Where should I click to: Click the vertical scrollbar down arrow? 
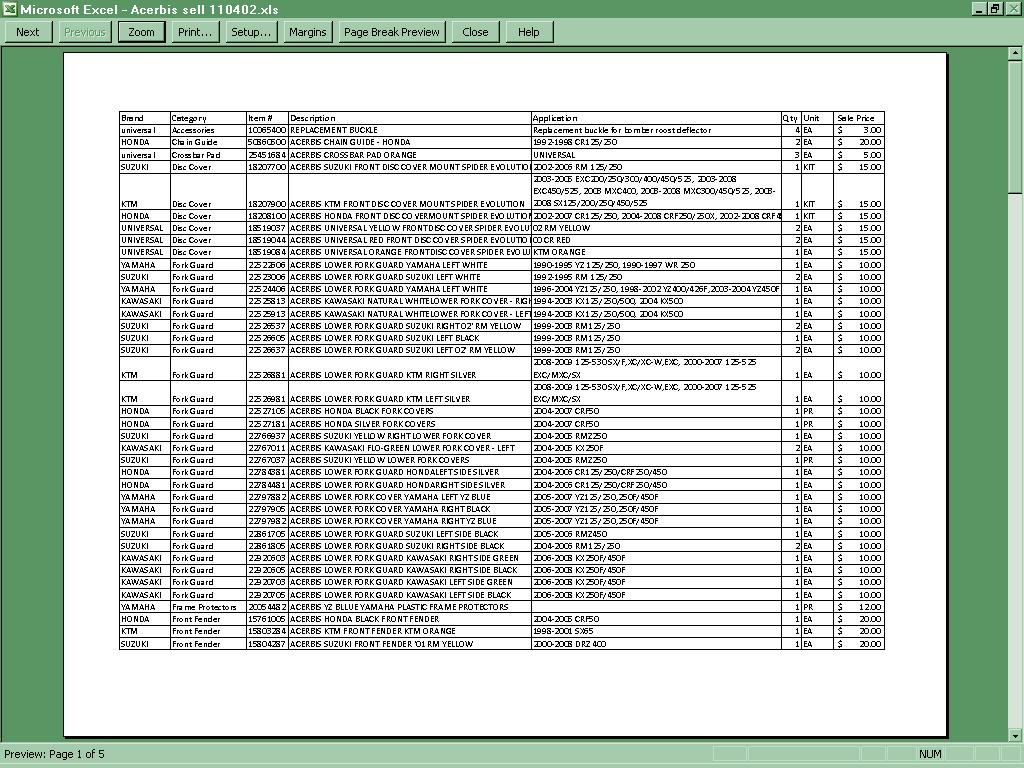[x=1015, y=735]
